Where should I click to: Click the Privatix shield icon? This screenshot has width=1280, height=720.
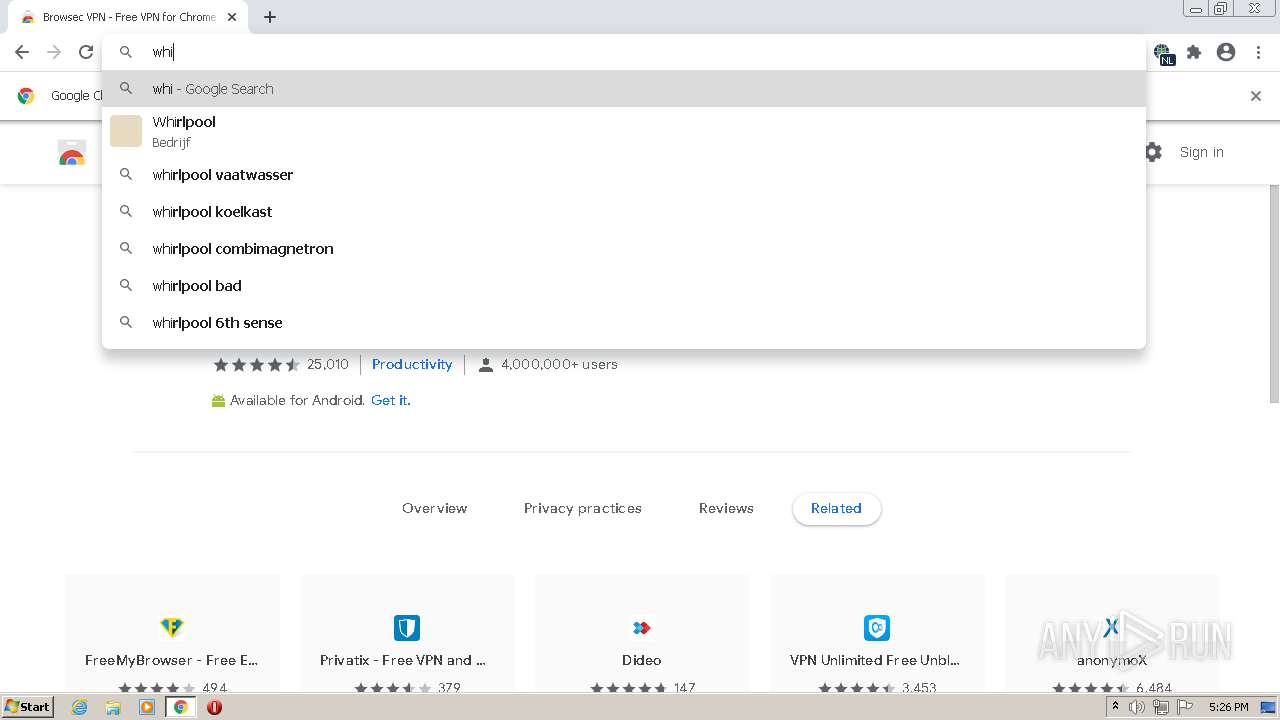pyautogui.click(x=407, y=627)
